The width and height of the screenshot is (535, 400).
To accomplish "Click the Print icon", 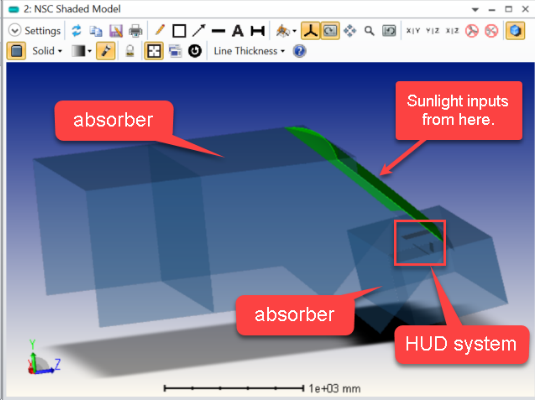I will (135, 31).
